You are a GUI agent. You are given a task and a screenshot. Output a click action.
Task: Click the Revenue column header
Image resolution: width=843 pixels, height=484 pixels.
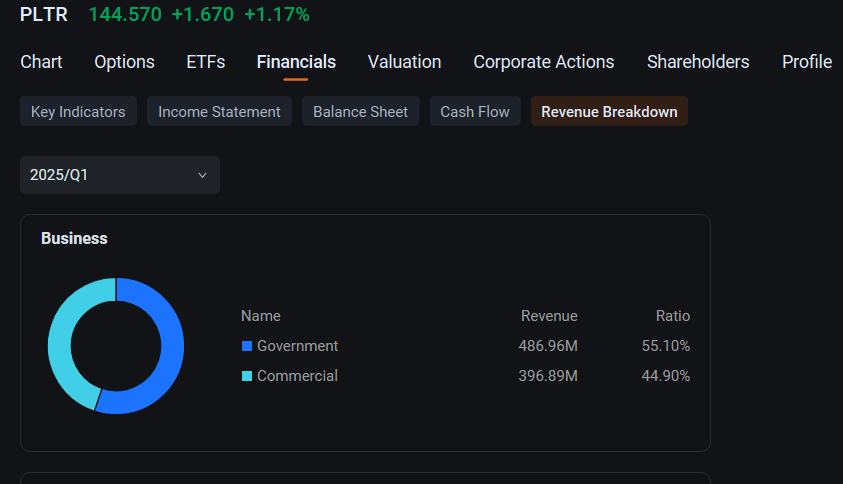(x=549, y=316)
